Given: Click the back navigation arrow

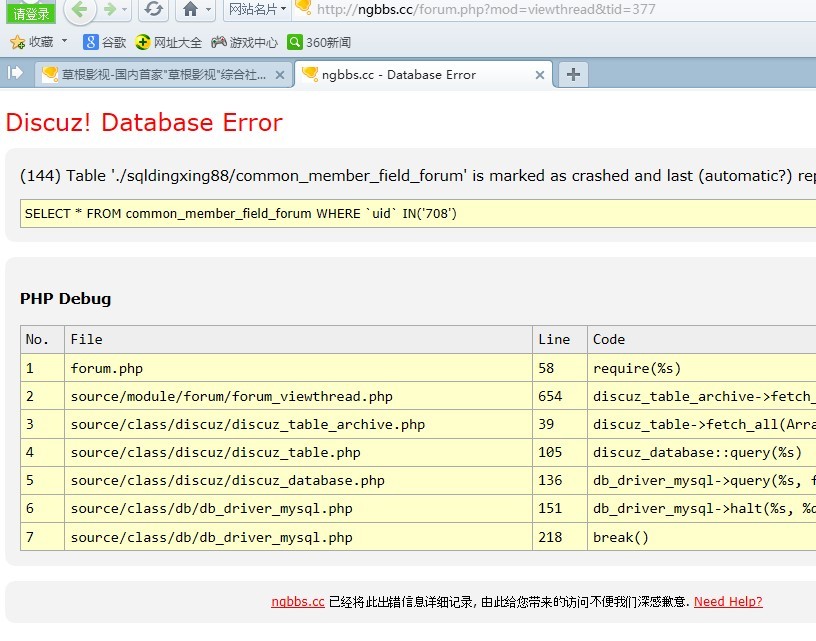Looking at the screenshot, I should coord(80,10).
